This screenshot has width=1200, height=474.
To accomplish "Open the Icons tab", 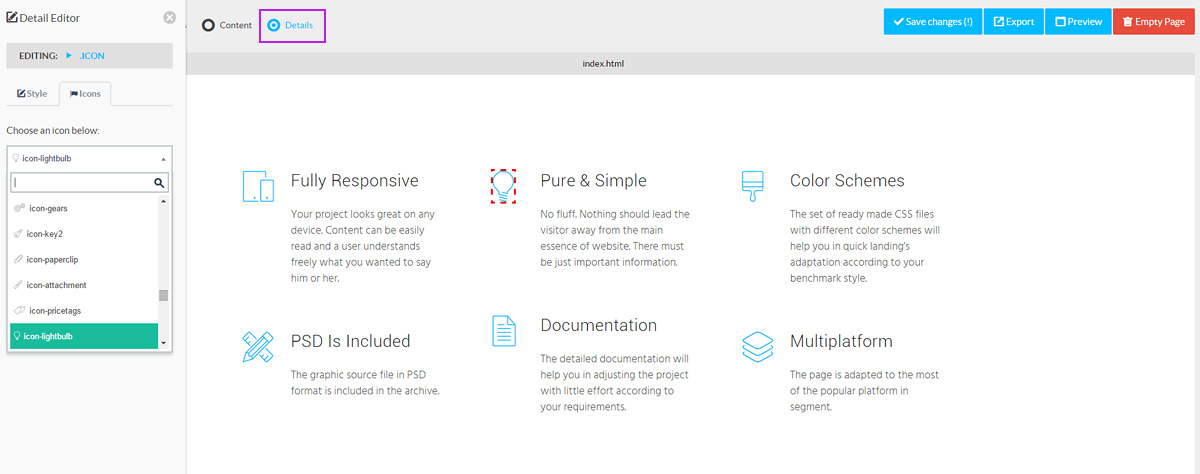I will [x=85, y=94].
